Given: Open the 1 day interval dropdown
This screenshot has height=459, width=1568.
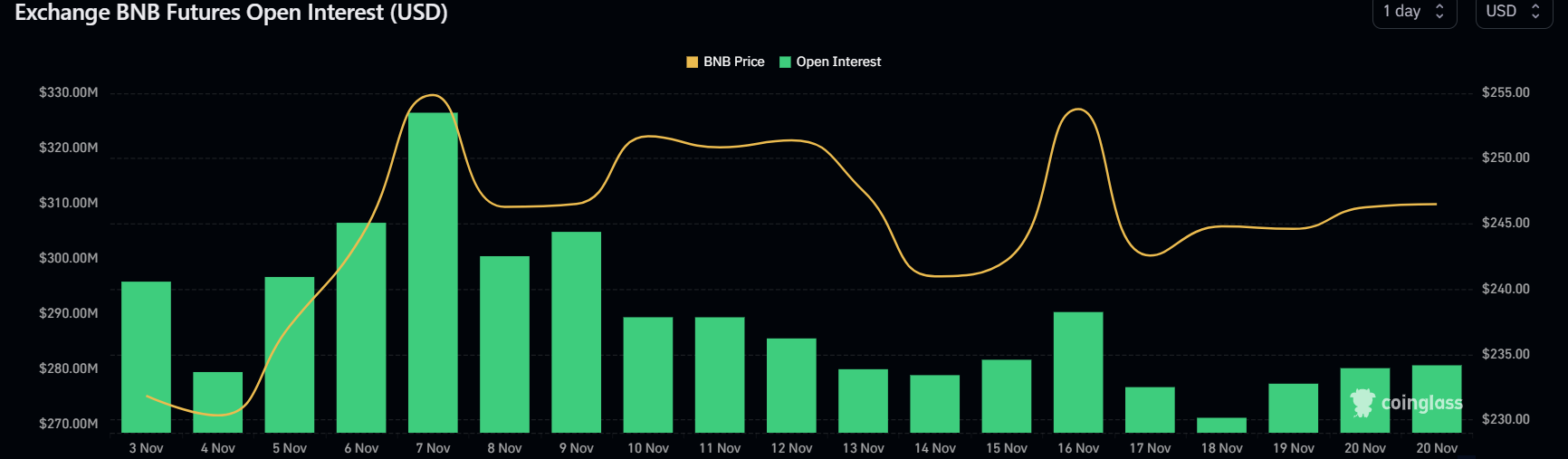Looking at the screenshot, I should (1414, 12).
